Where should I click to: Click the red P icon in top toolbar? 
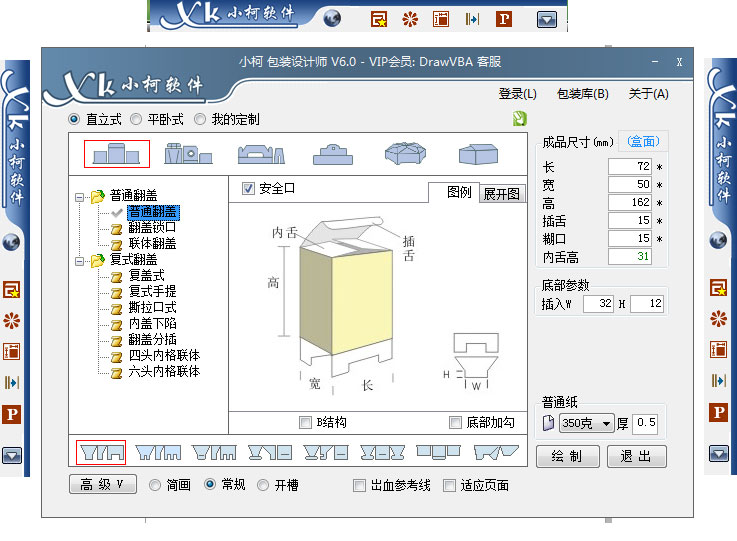pos(504,19)
